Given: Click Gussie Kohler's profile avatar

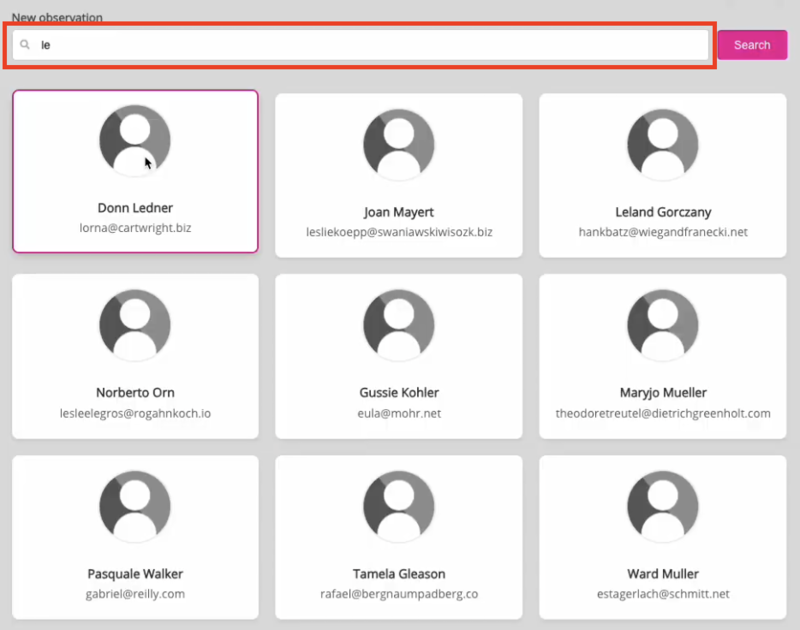Looking at the screenshot, I should tap(399, 324).
